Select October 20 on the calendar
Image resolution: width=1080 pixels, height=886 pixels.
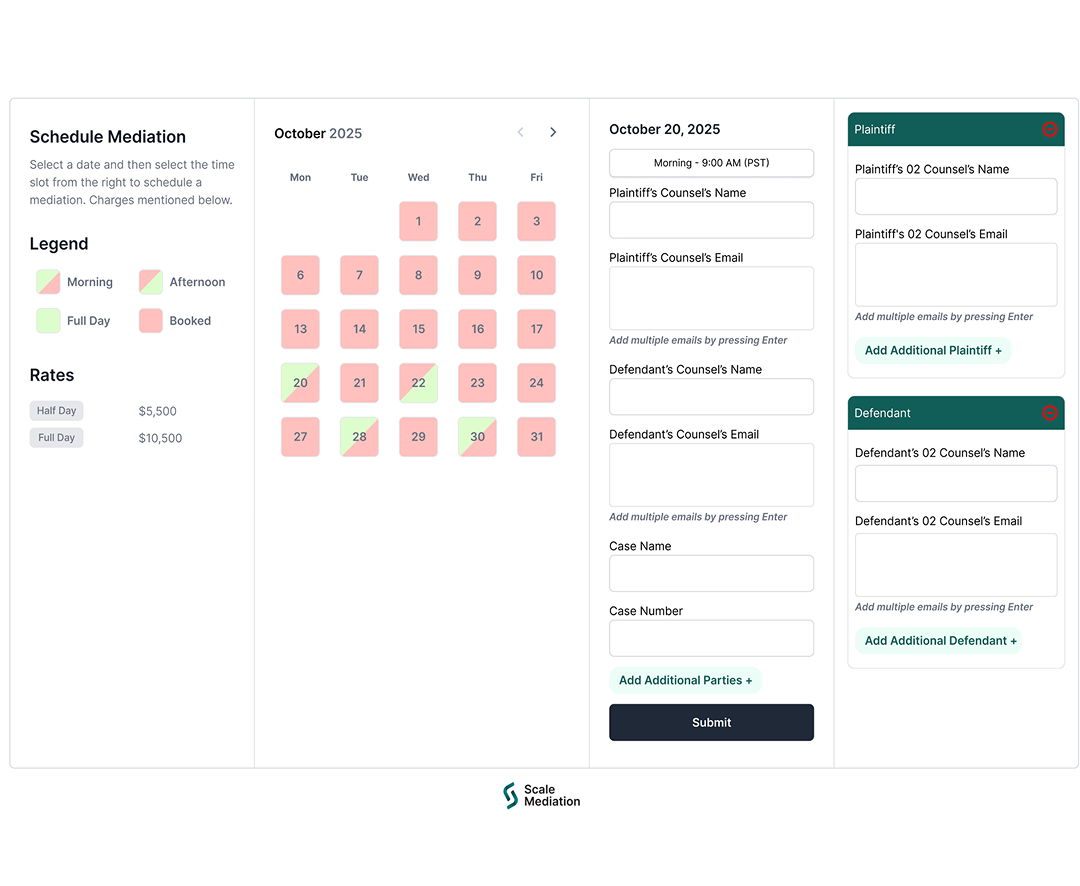point(300,383)
